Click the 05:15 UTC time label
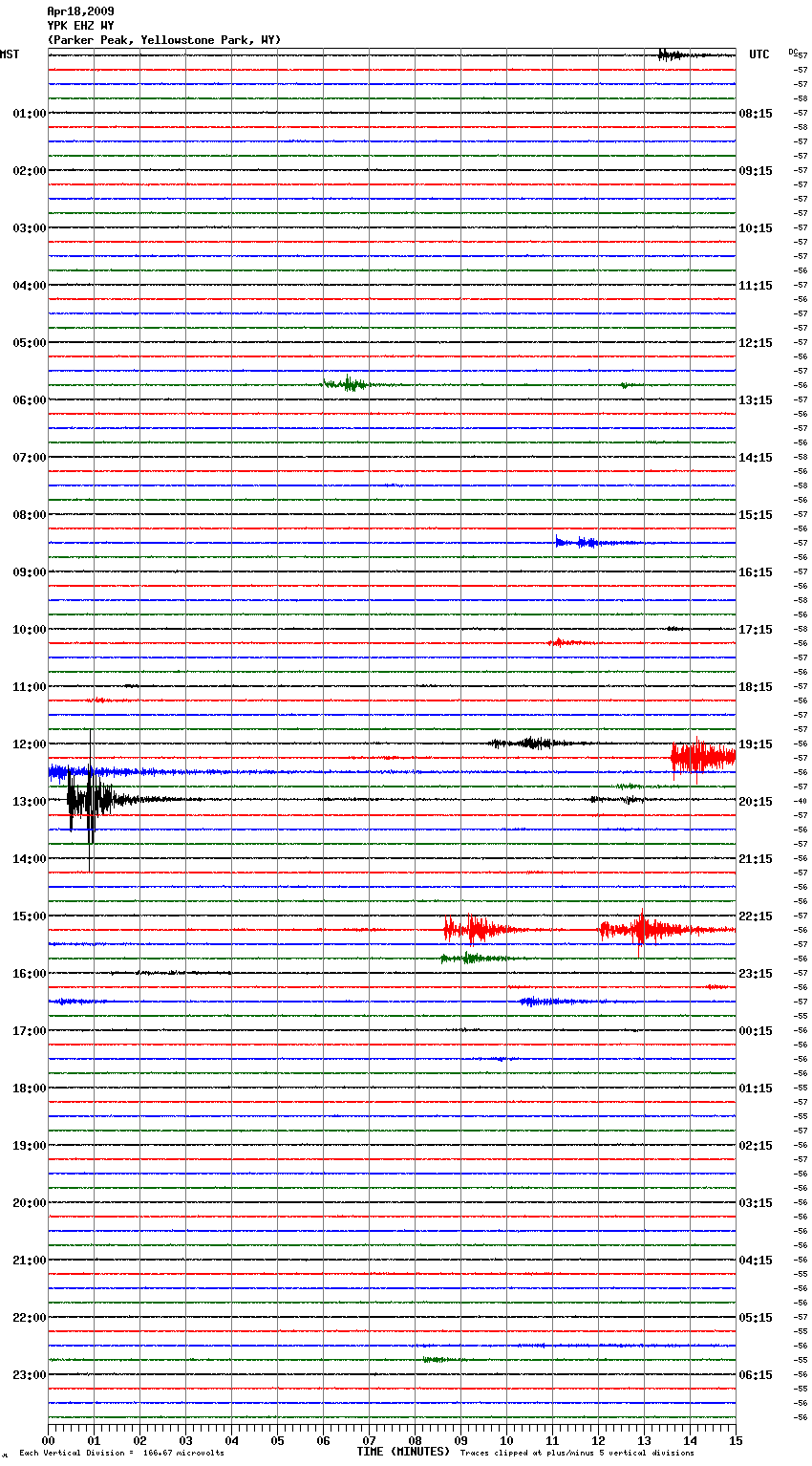The width and height of the screenshot is (812, 1466). click(x=756, y=1318)
